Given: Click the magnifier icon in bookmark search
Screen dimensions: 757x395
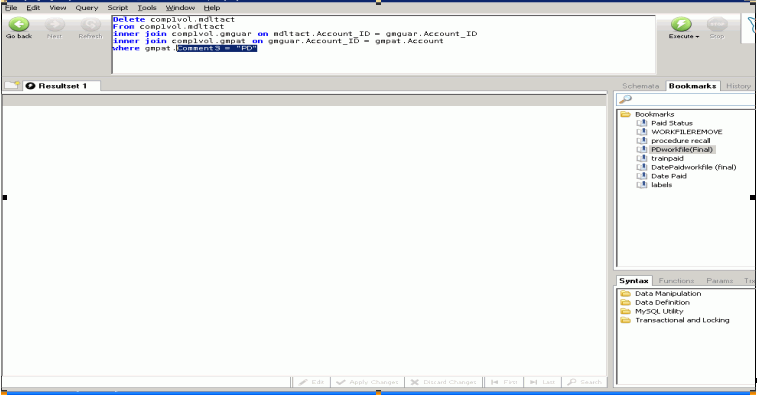Looking at the screenshot, I should point(625,99).
